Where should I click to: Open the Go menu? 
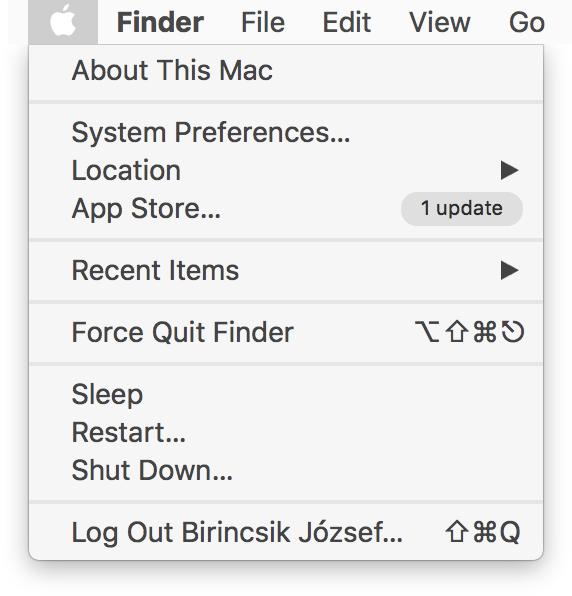527,22
